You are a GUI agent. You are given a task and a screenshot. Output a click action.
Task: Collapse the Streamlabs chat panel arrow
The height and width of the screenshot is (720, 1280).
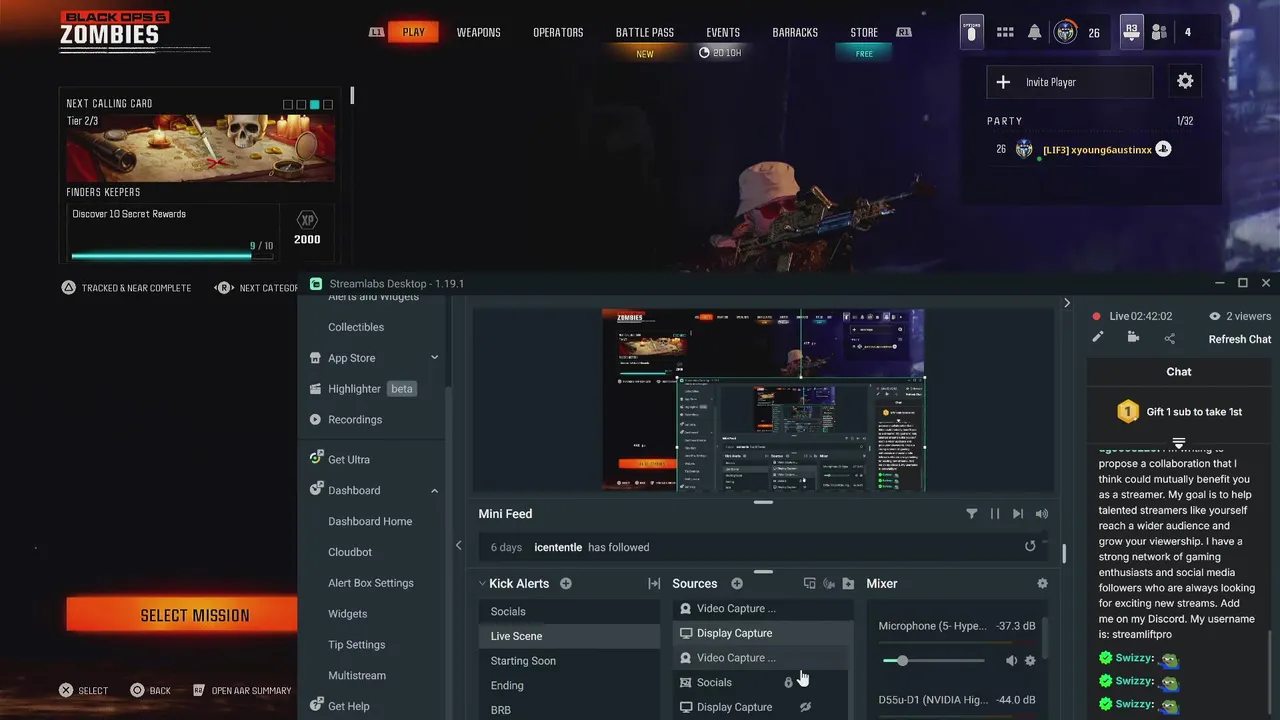tap(1067, 303)
